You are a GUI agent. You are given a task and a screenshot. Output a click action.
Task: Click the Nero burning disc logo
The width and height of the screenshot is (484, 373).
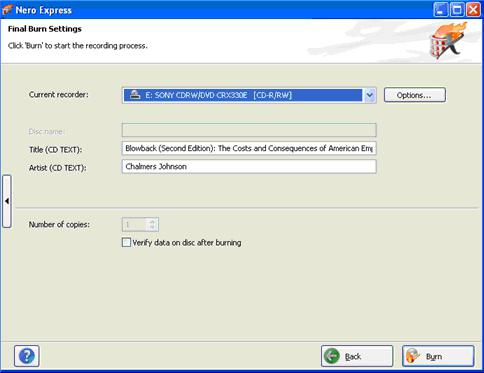[x=448, y=41]
